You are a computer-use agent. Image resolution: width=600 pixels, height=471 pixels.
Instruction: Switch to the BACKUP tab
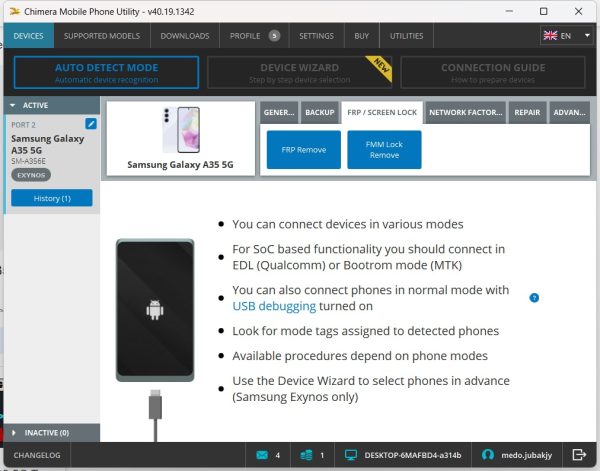320,112
